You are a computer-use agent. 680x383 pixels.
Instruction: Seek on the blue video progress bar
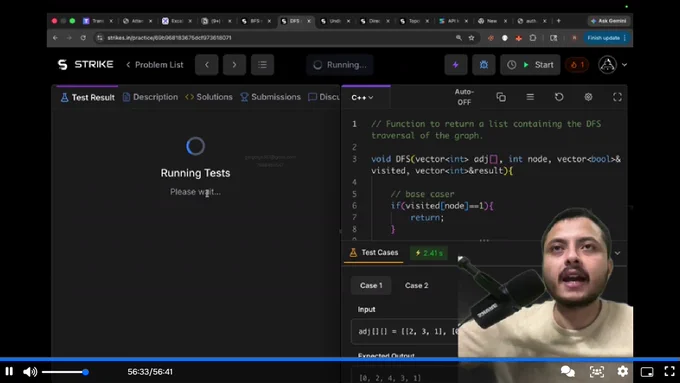click(x=340, y=359)
